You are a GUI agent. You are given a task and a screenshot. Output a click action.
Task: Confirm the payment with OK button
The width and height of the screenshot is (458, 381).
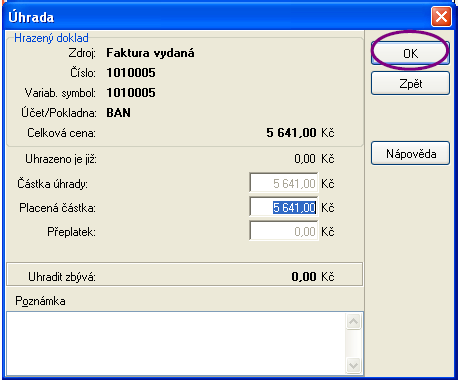pos(410,53)
